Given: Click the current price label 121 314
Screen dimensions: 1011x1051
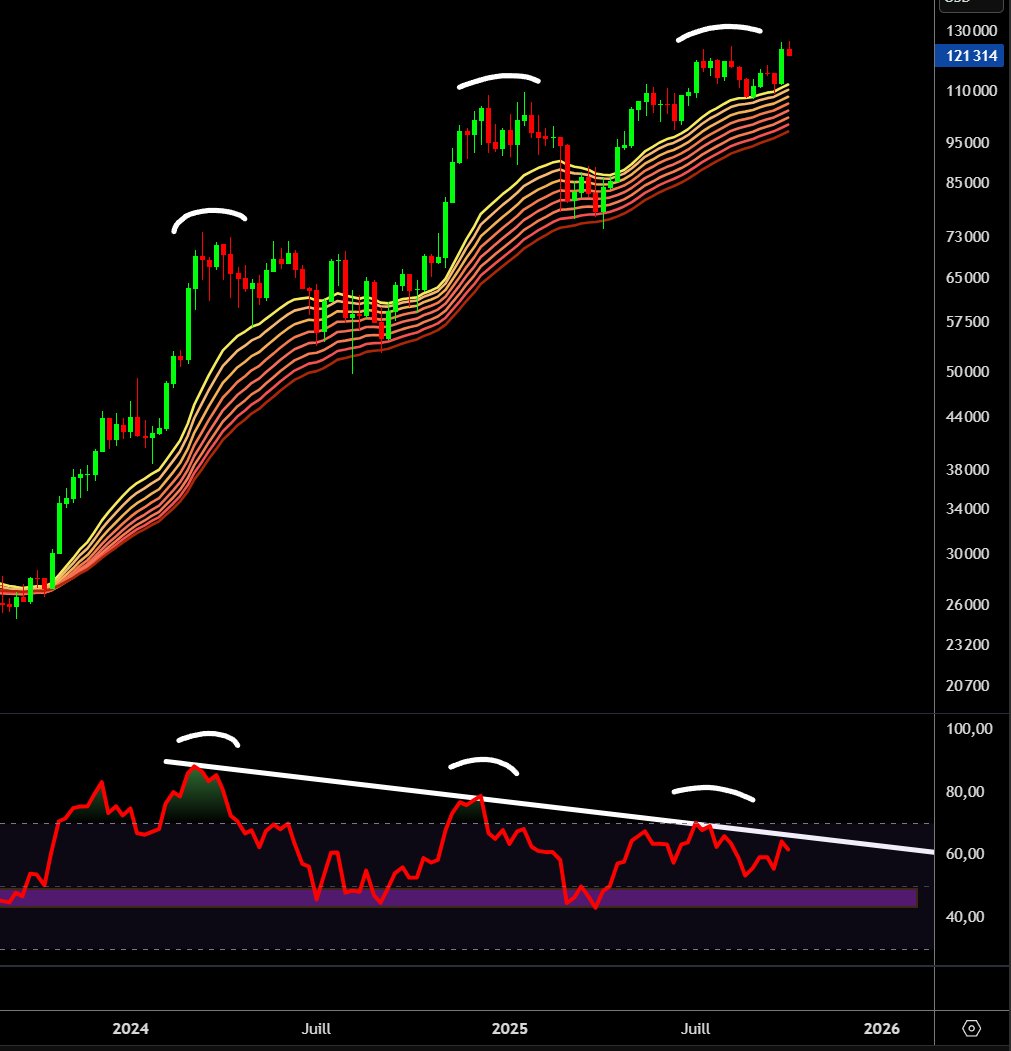Looking at the screenshot, I should point(969,56).
